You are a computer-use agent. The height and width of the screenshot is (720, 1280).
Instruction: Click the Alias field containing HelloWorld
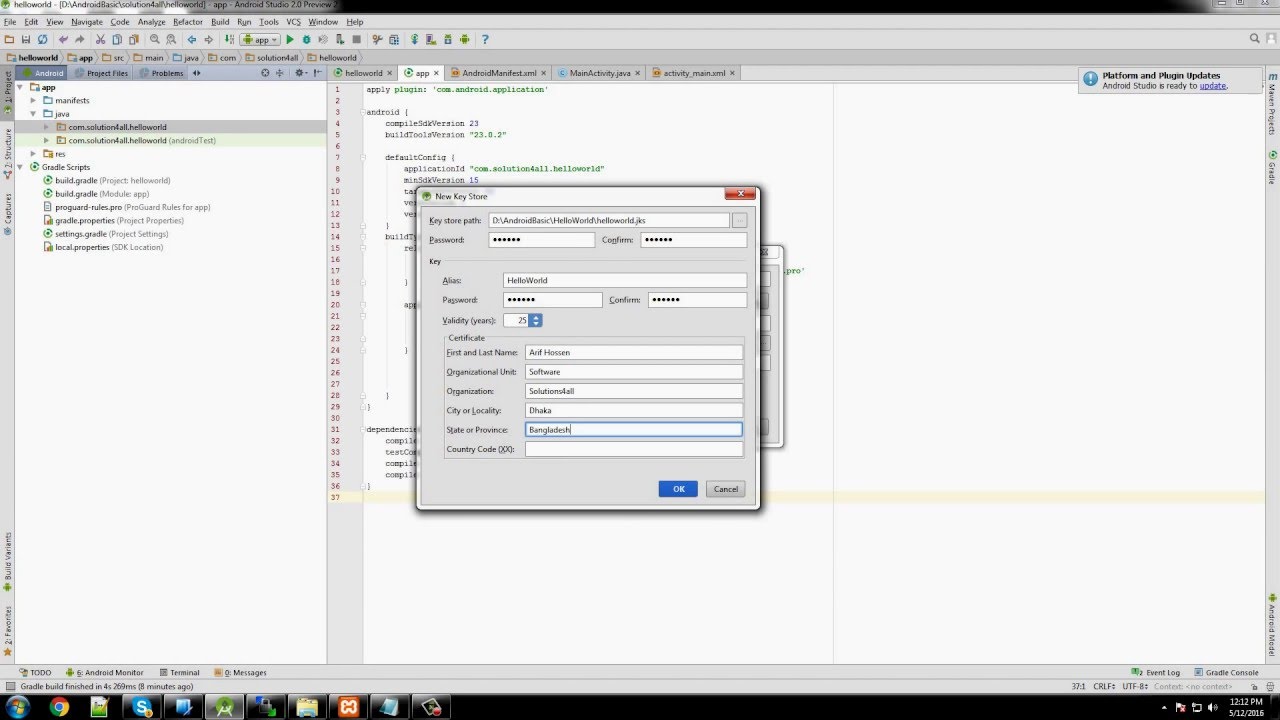pyautogui.click(x=624, y=280)
